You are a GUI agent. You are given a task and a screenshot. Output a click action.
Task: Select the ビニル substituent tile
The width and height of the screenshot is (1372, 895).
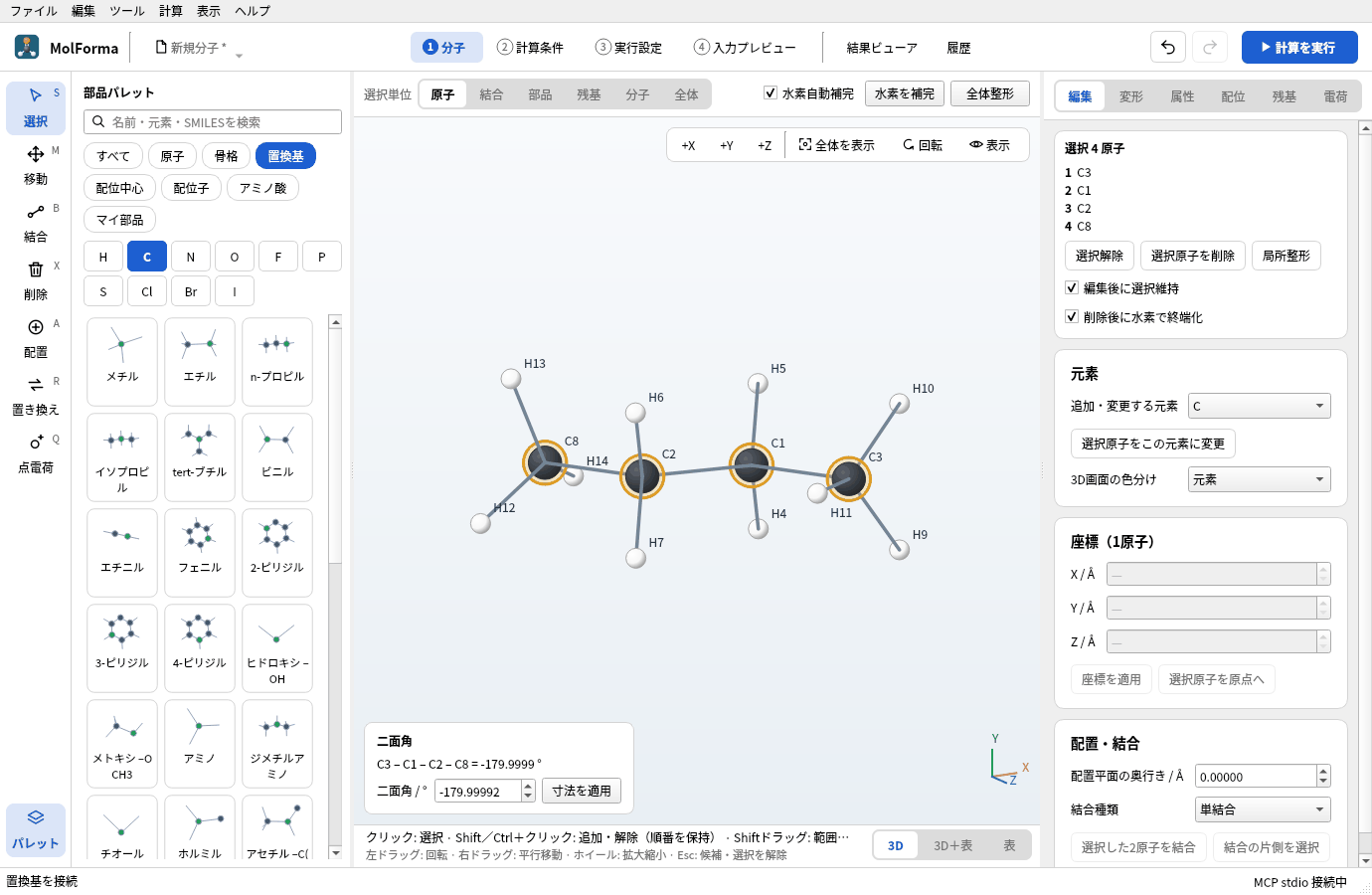point(277,456)
